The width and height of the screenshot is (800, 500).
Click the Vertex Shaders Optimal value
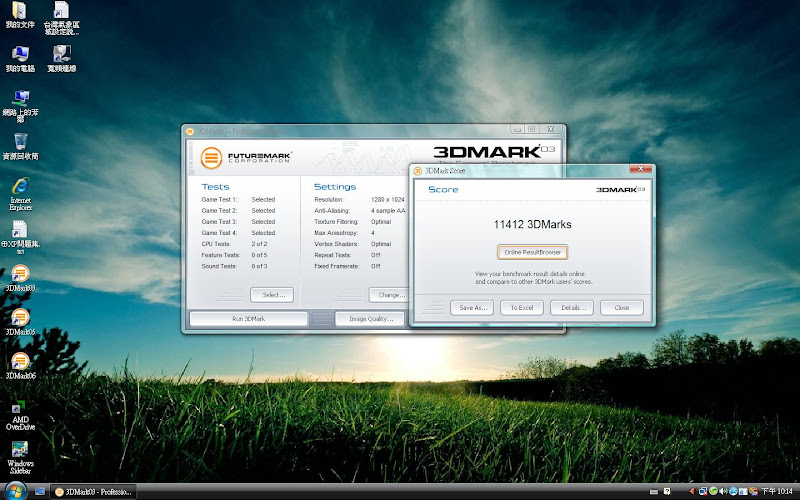tap(381, 244)
